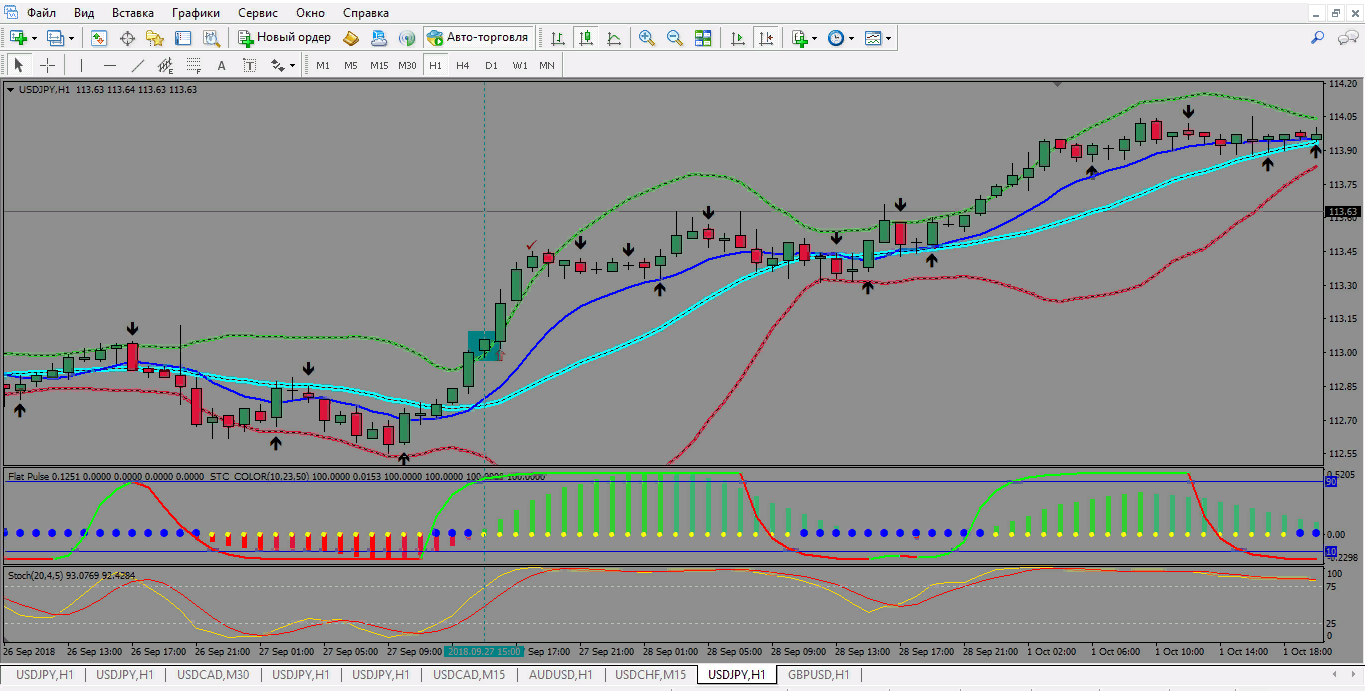
Task: Click the chart shift triangle marker atop the chart
Action: tap(1057, 85)
